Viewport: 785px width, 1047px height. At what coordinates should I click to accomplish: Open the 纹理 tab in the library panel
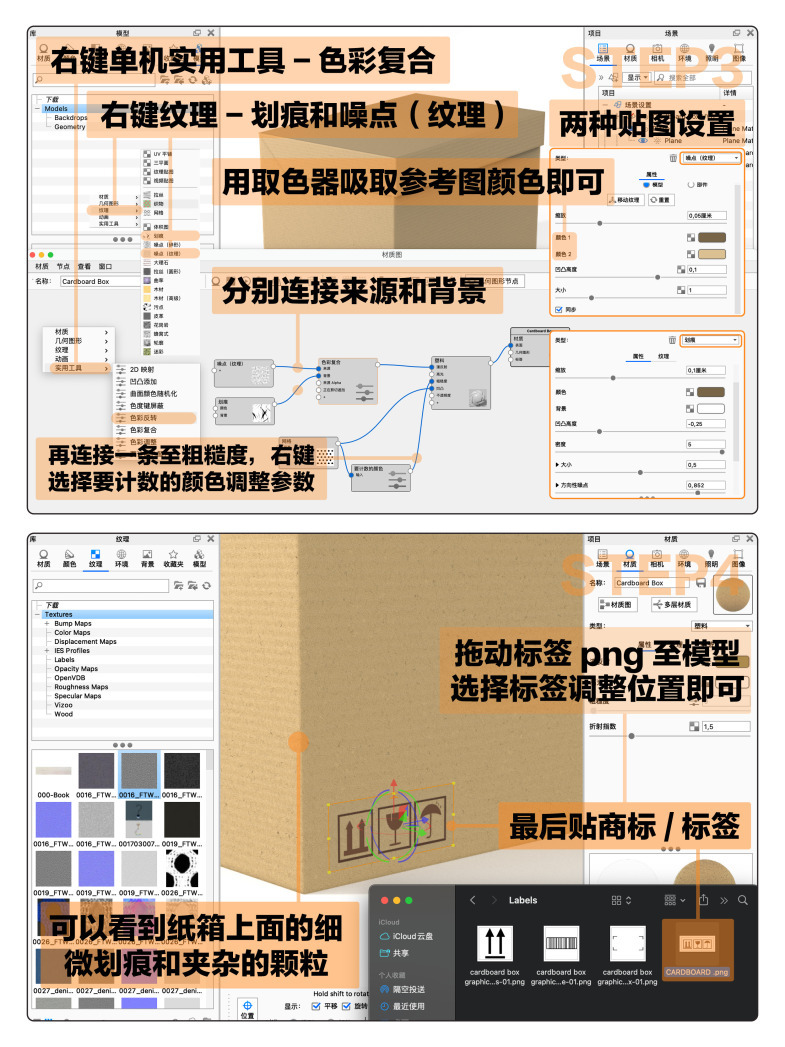click(x=95, y=558)
